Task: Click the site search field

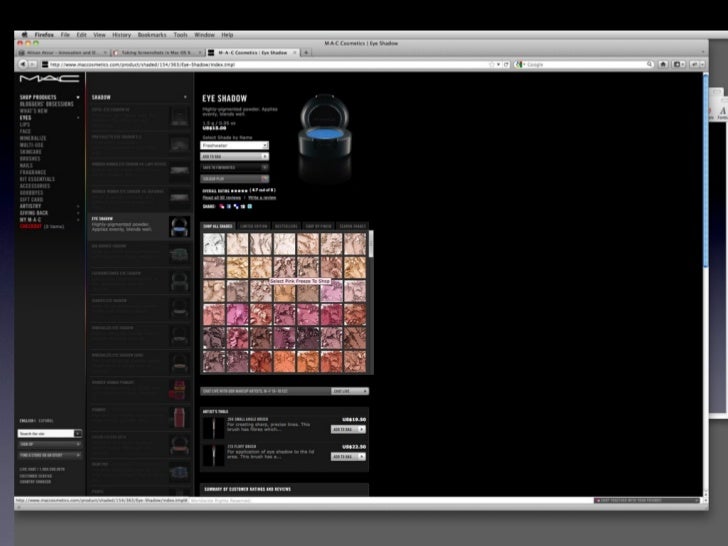Action: (x=46, y=433)
